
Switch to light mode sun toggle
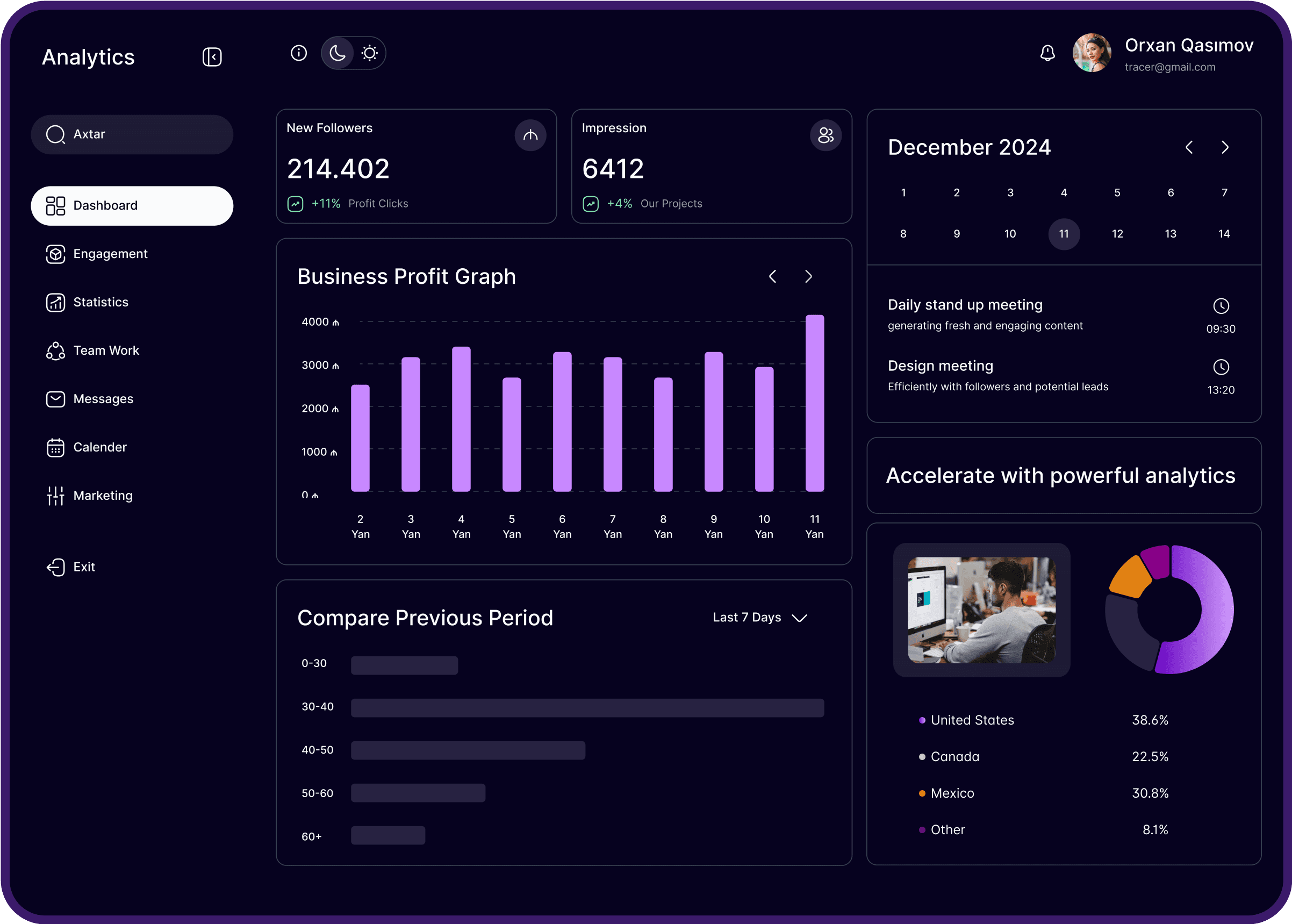pyautogui.click(x=370, y=53)
